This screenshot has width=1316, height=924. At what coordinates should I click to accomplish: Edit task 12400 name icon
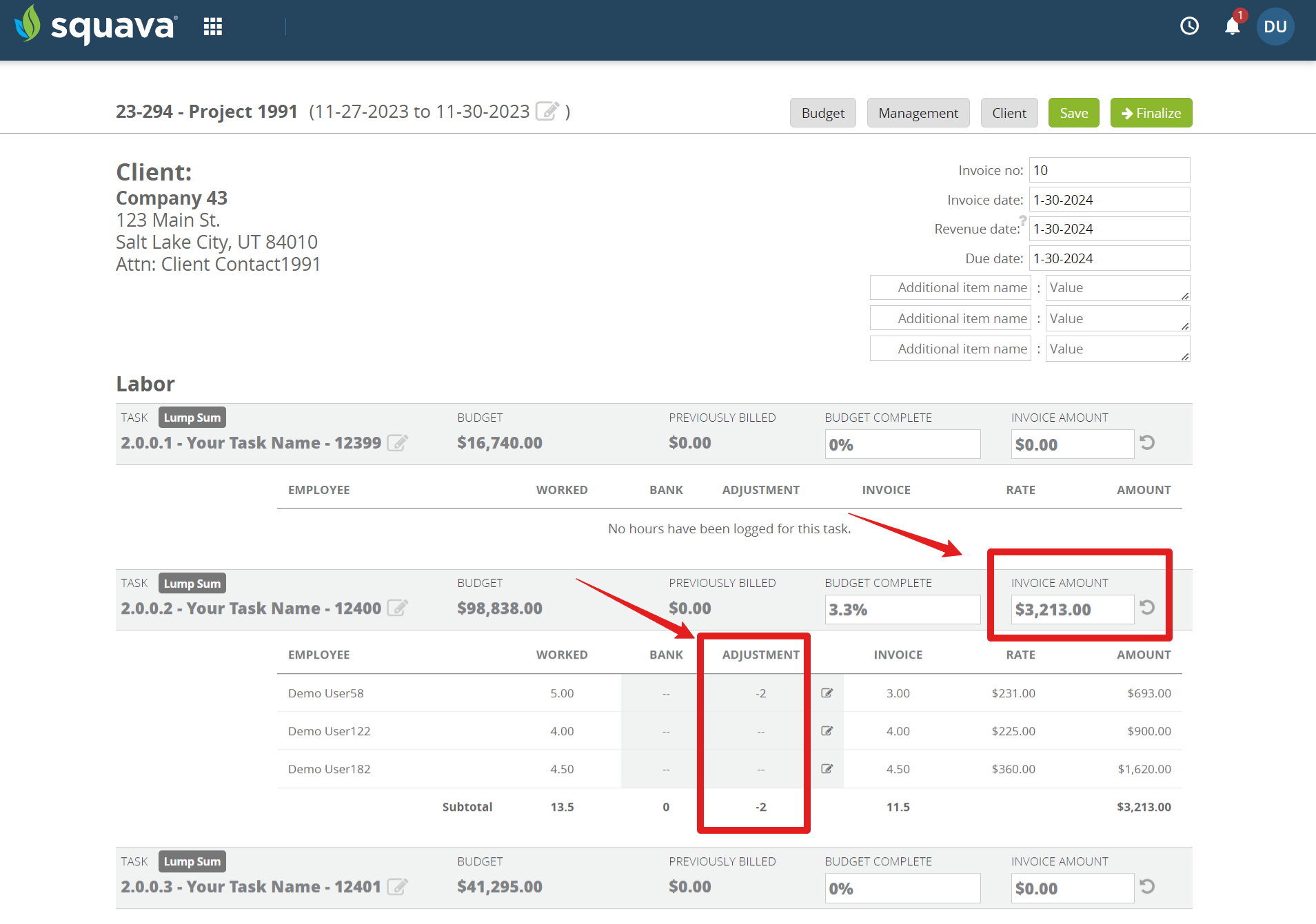[397, 608]
